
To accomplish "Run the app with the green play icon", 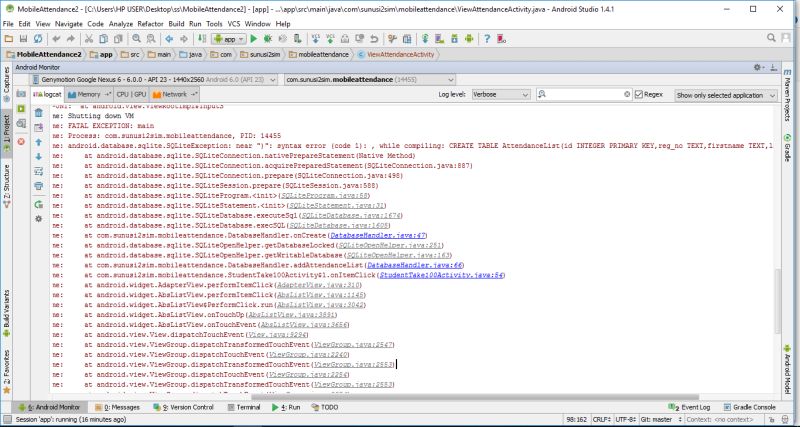I will point(254,39).
